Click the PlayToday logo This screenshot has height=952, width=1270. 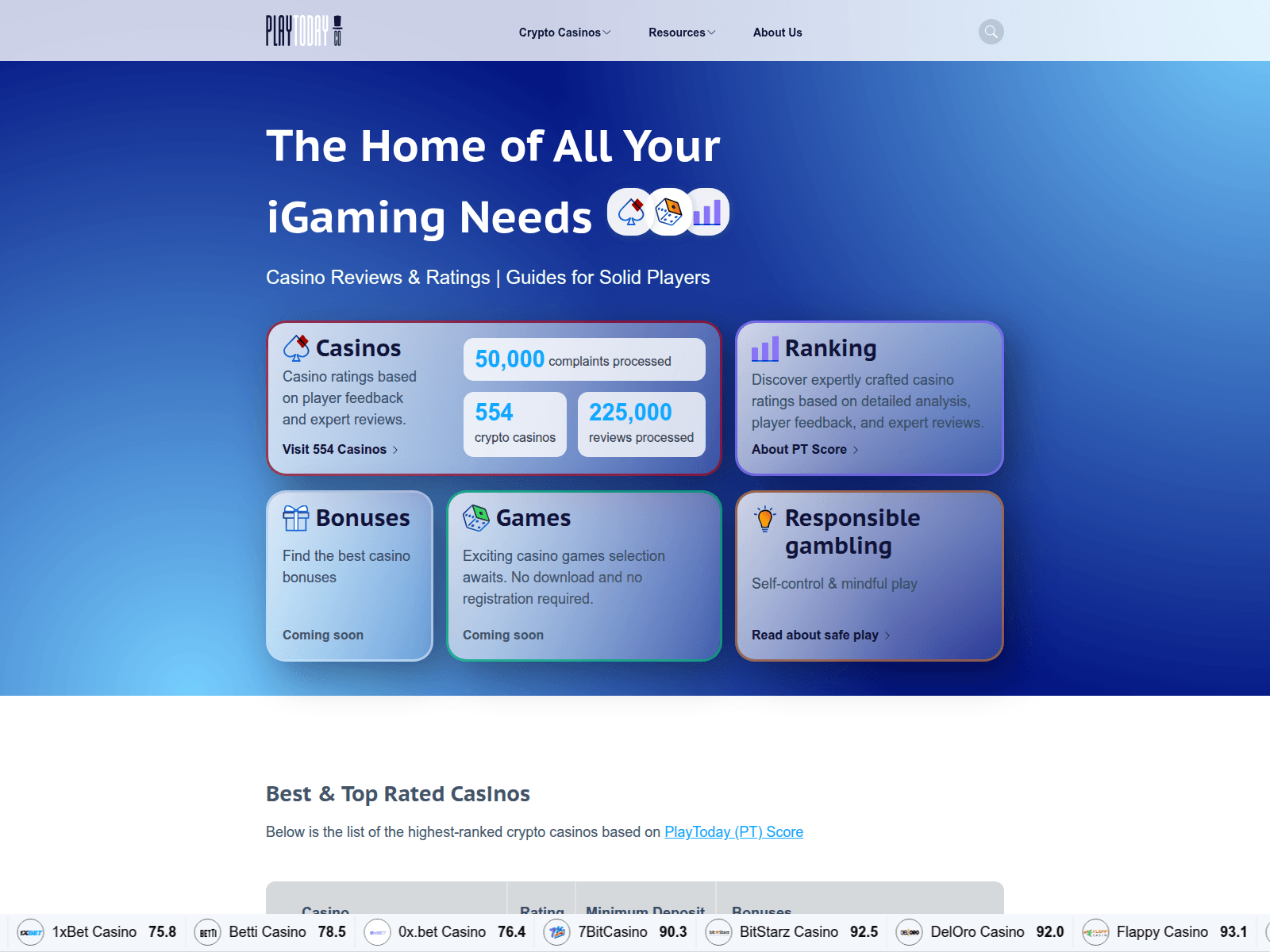[x=304, y=31]
